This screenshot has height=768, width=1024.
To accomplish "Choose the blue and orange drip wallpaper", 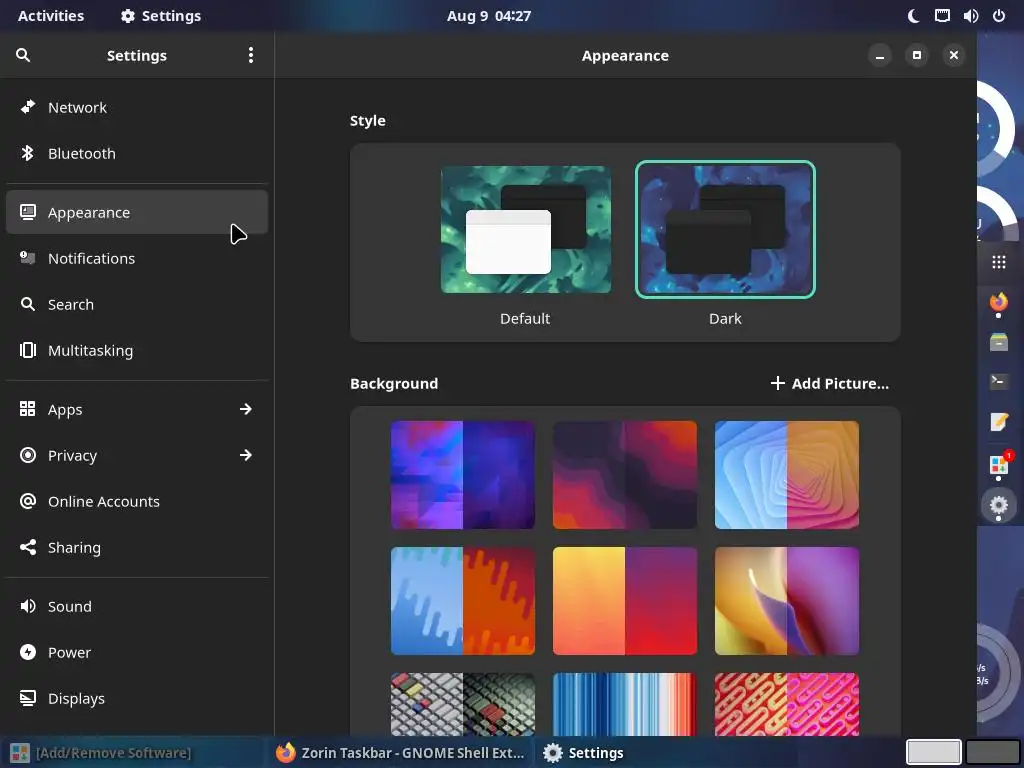I will [x=462, y=601].
